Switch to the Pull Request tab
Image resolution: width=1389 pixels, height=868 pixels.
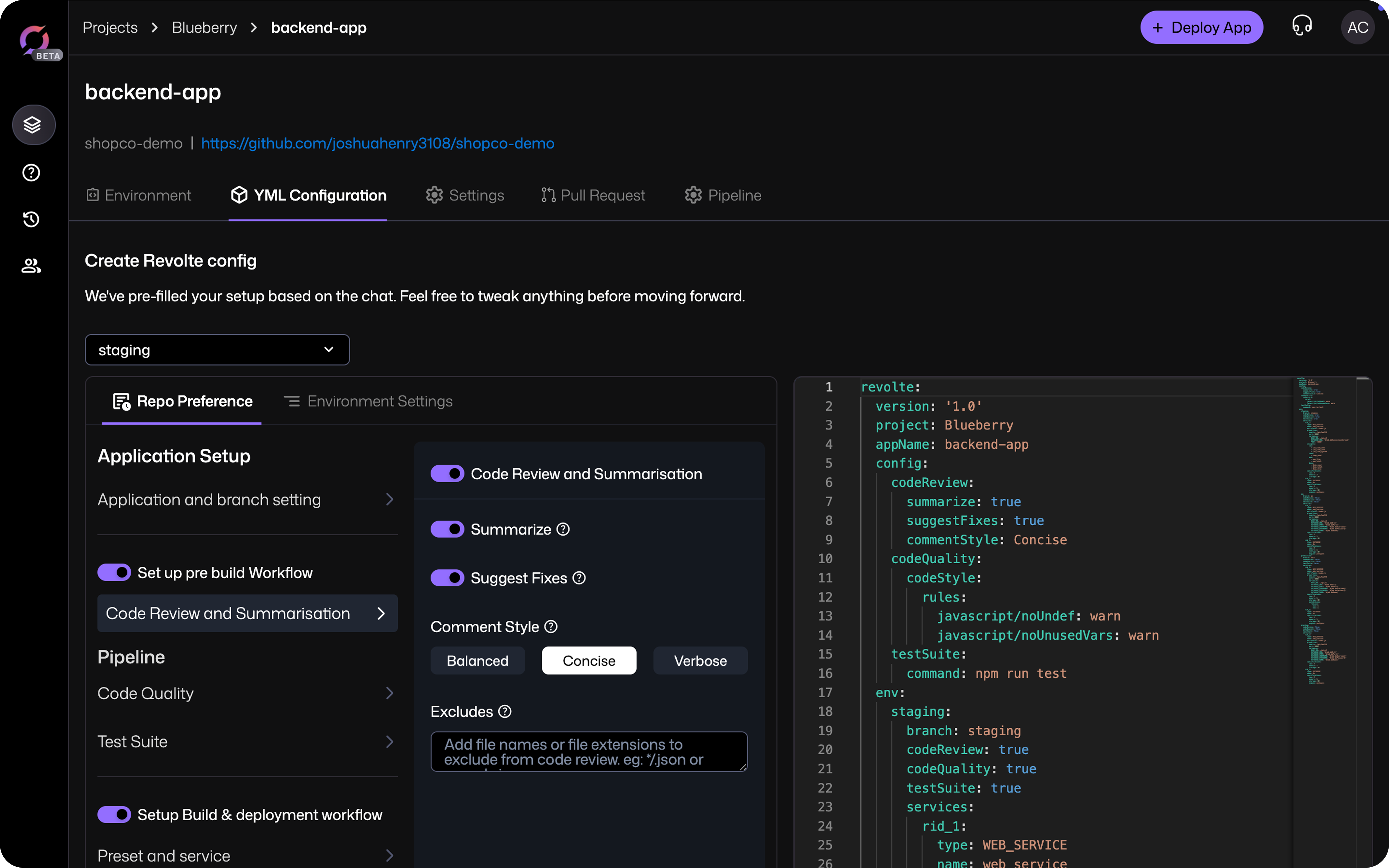(593, 195)
